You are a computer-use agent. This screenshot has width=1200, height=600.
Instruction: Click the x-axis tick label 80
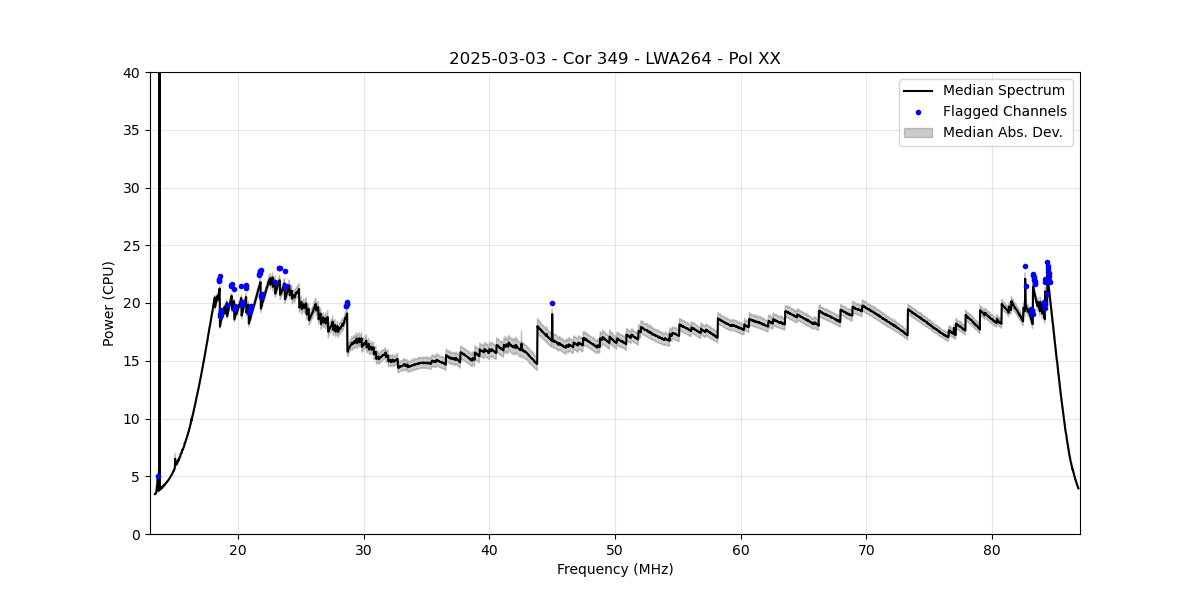coord(992,550)
